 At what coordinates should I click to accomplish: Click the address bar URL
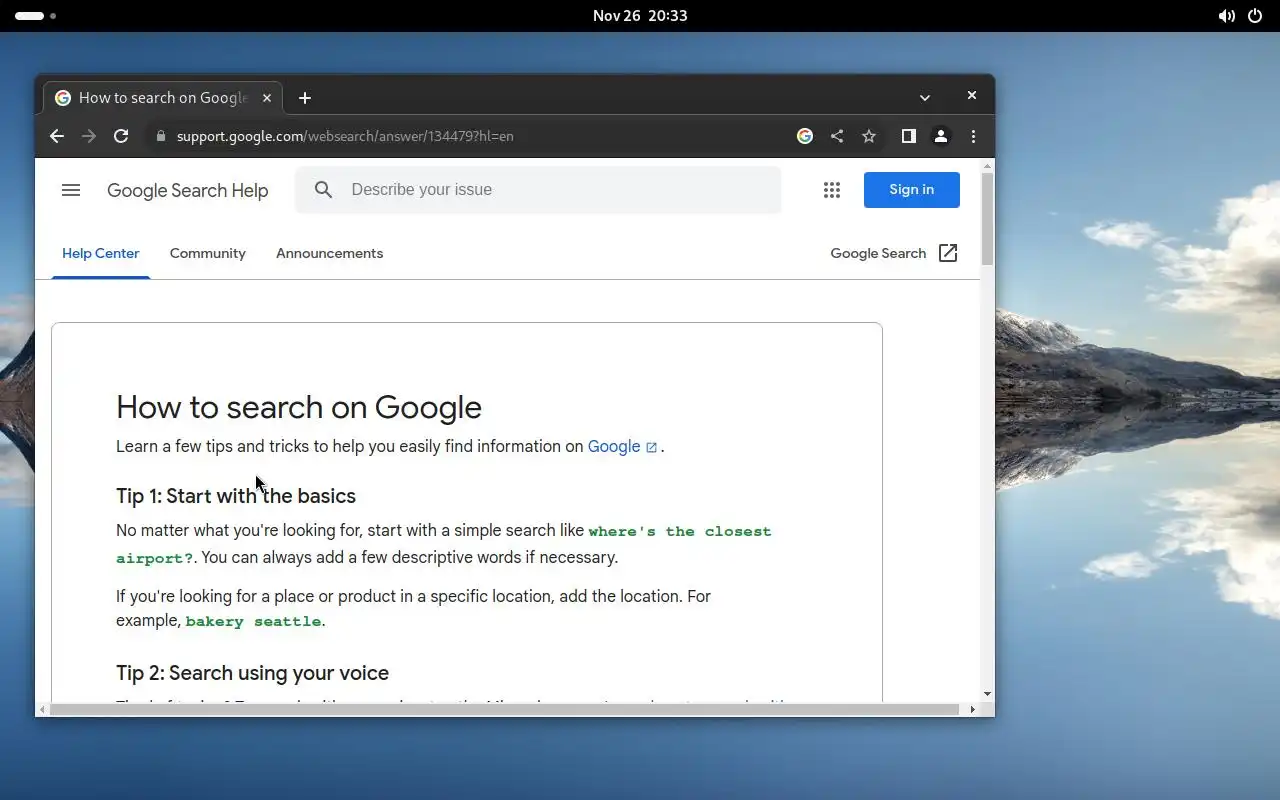click(345, 136)
